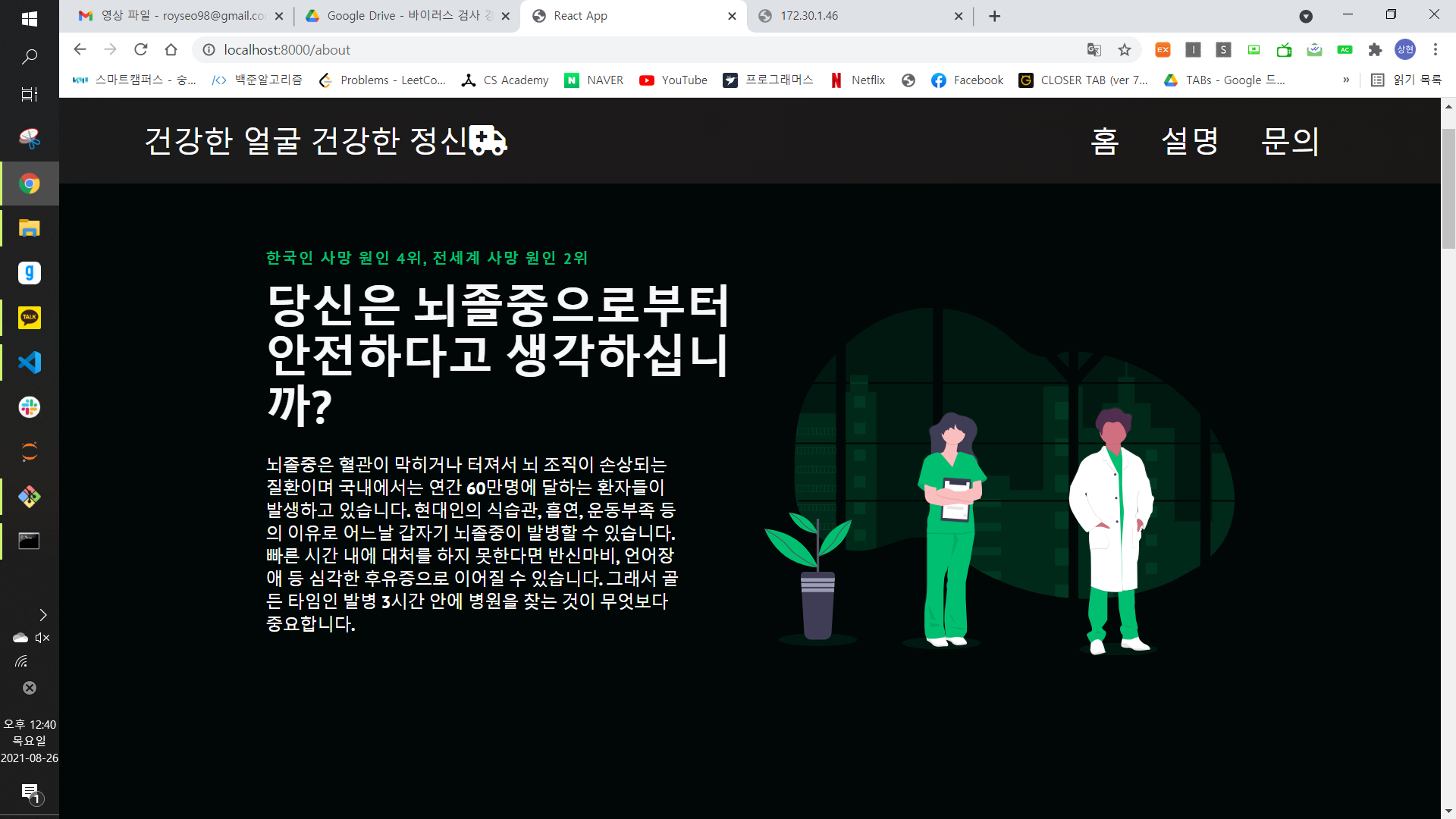Expand hidden bookmarks with double chevron
The width and height of the screenshot is (1456, 819).
tap(1346, 80)
